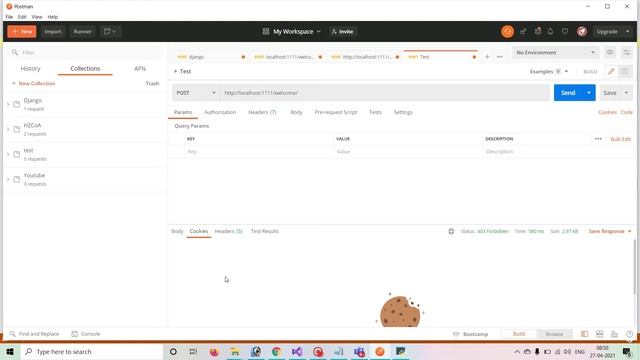Click the Cookies link near Code

point(607,112)
